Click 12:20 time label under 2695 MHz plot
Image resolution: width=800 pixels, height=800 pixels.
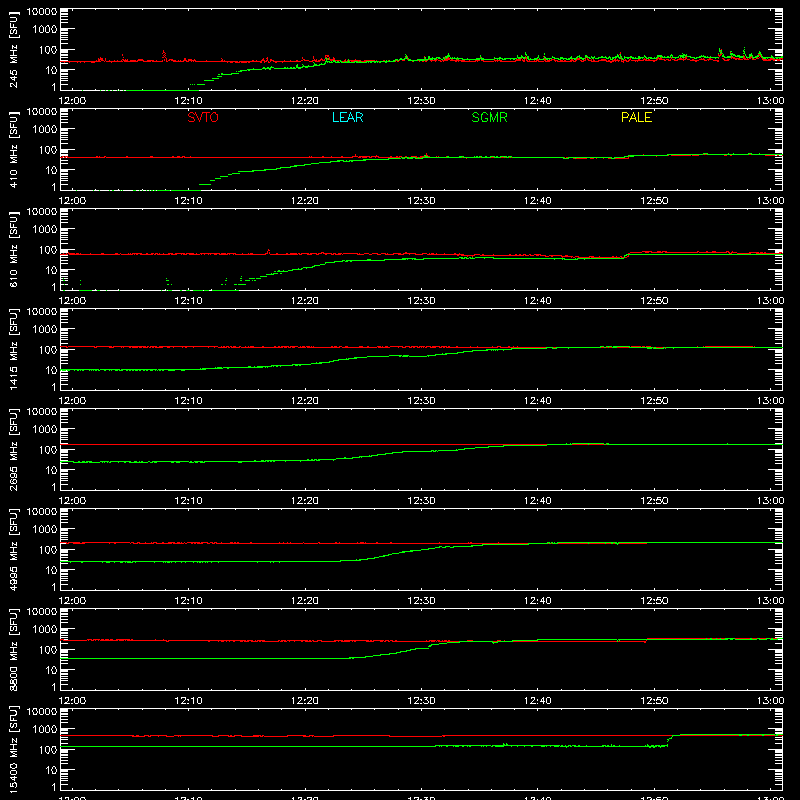(305, 501)
